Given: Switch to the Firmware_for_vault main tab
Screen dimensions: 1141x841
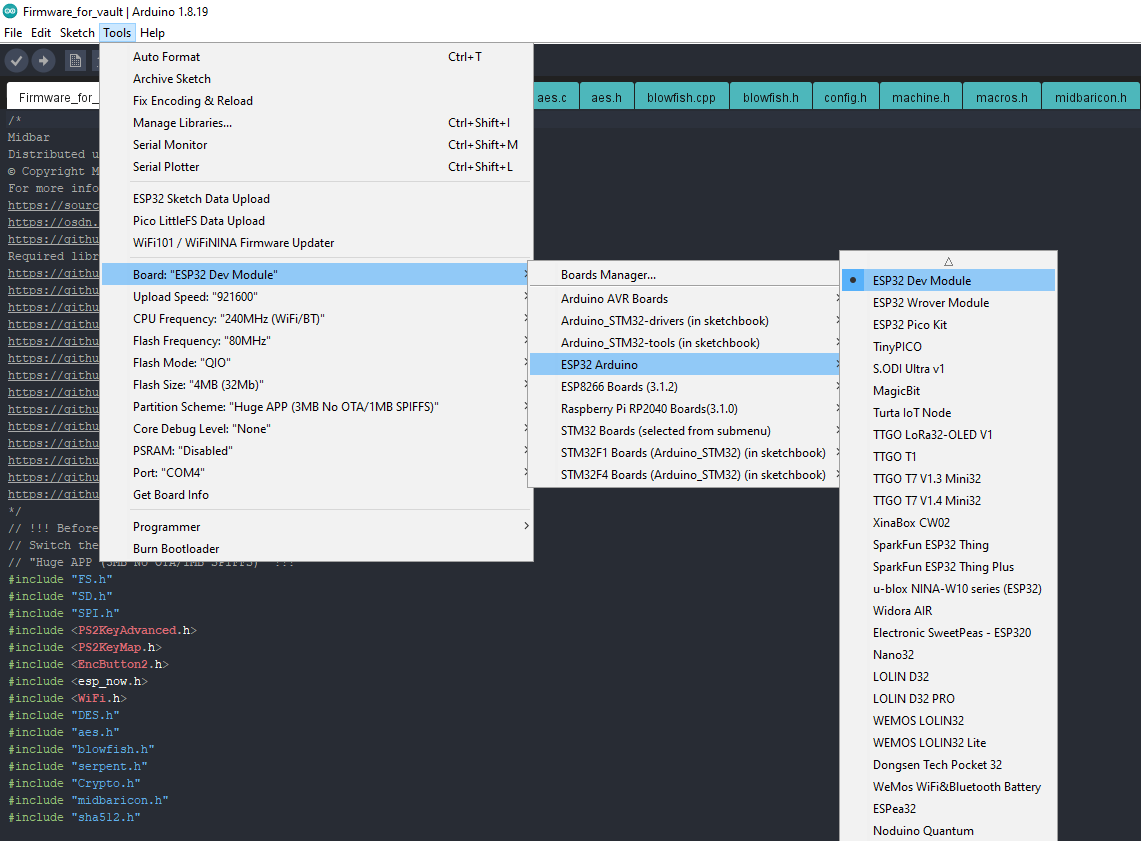Looking at the screenshot, I should click(x=54, y=97).
